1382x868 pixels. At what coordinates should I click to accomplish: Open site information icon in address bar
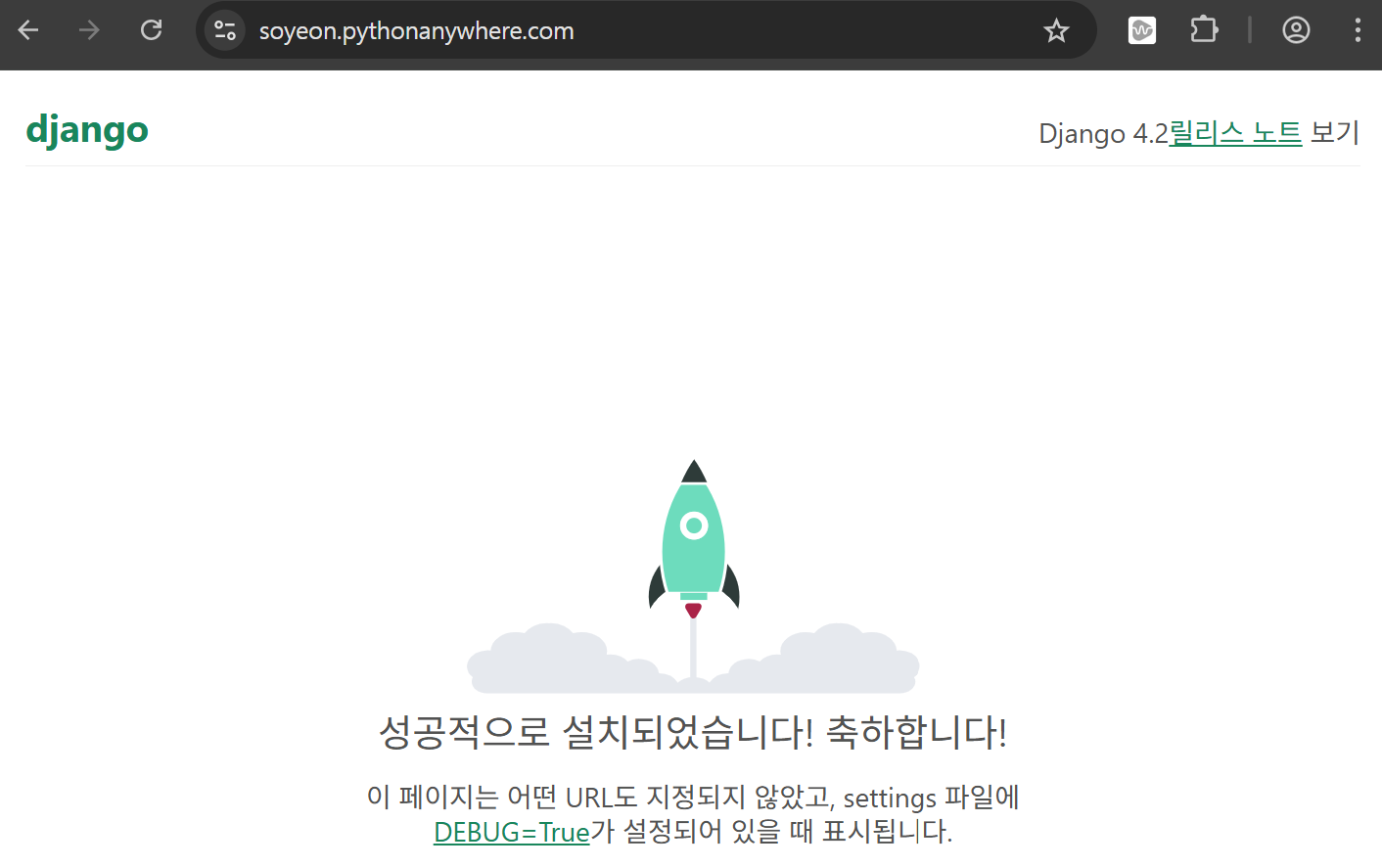coord(225,30)
